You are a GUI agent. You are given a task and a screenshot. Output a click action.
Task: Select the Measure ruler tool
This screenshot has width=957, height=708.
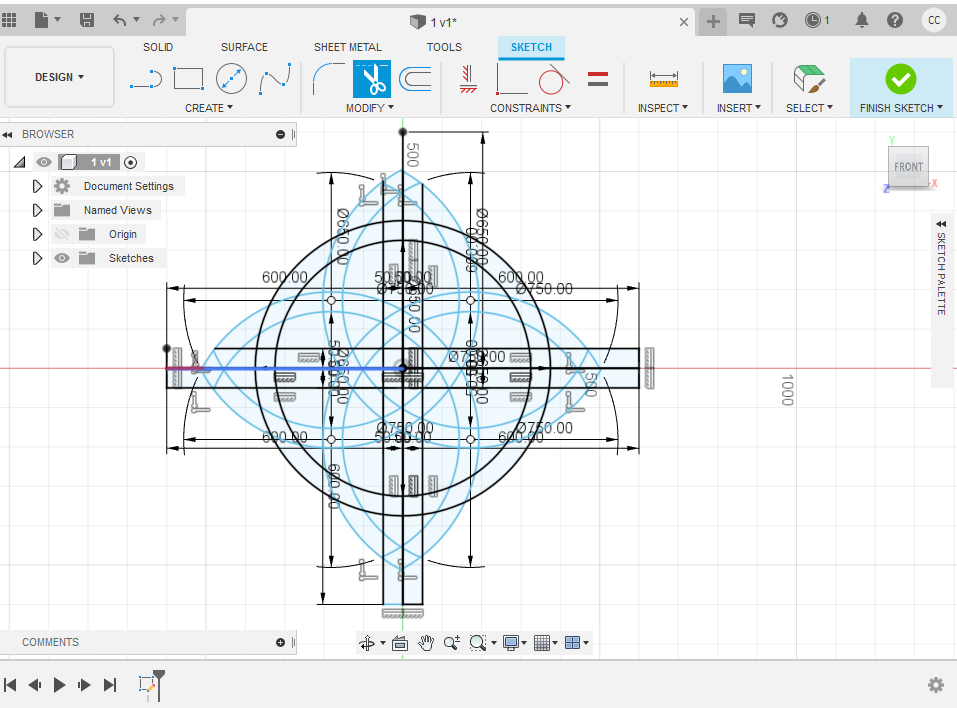coord(663,79)
